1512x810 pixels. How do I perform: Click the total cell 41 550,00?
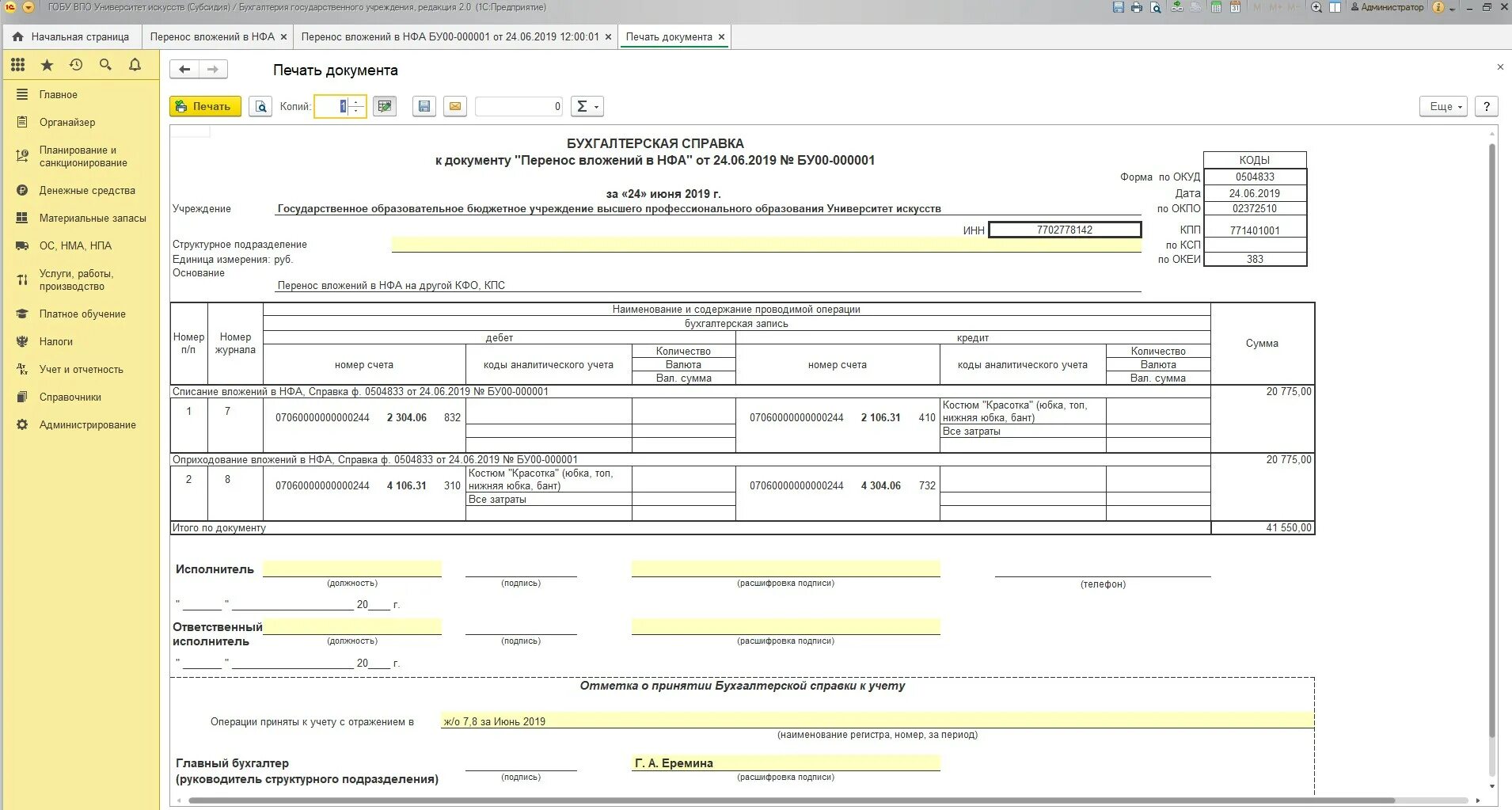1263,527
